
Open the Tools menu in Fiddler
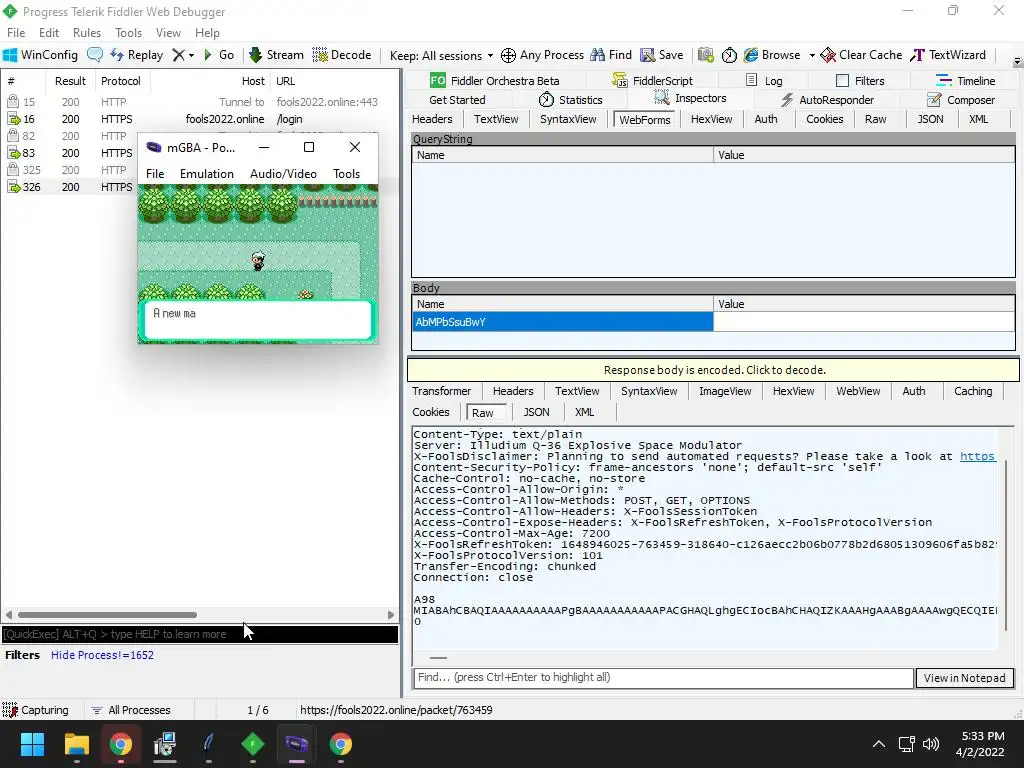128,33
